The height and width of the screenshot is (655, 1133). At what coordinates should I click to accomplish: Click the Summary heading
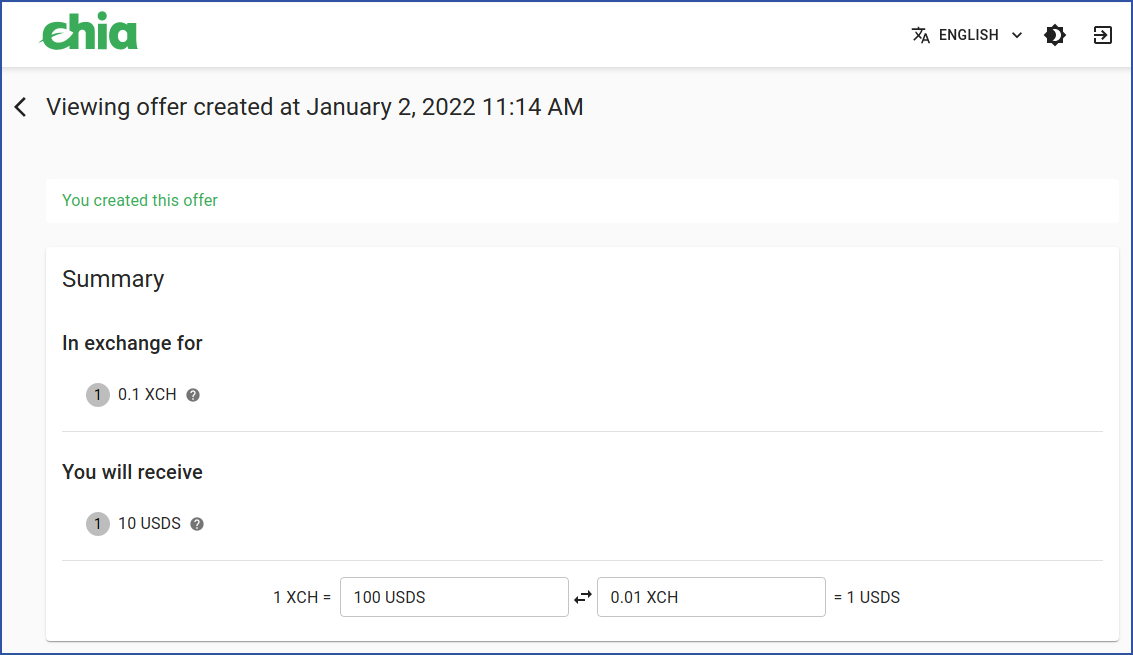tap(113, 279)
